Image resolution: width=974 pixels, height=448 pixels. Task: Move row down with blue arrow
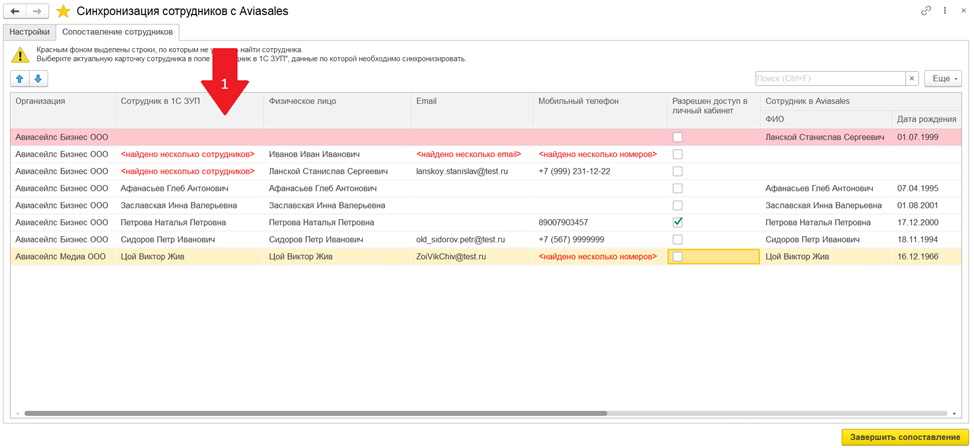pos(38,78)
